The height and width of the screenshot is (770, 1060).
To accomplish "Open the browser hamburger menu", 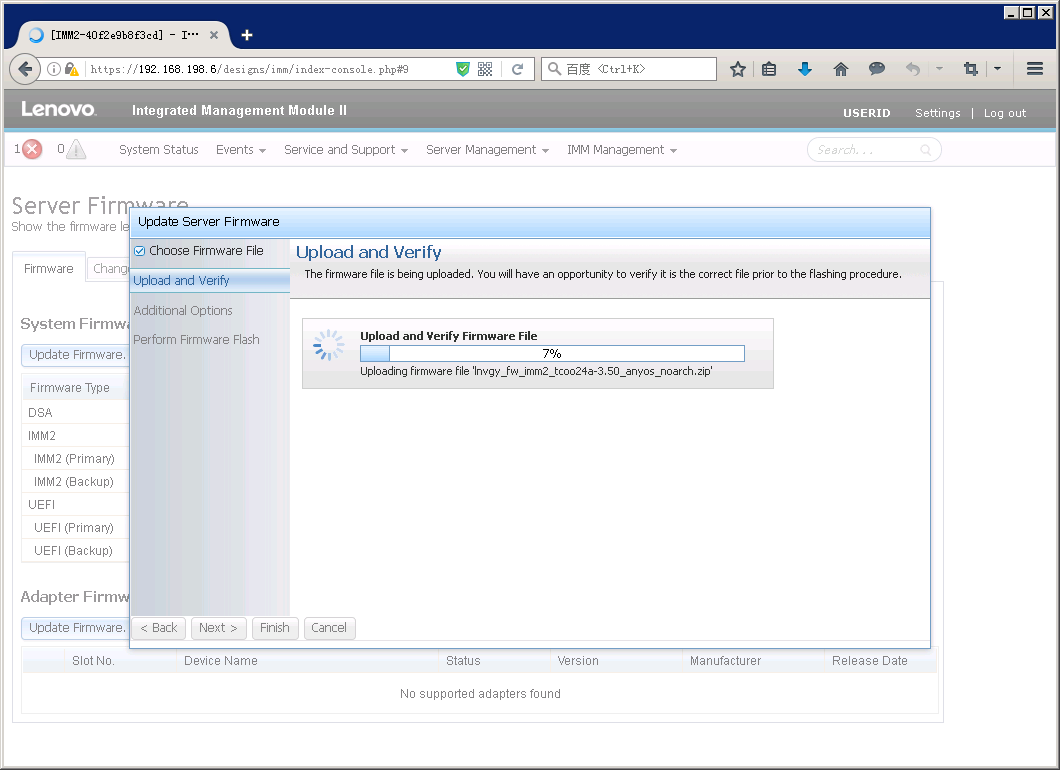I will pyautogui.click(x=1035, y=69).
